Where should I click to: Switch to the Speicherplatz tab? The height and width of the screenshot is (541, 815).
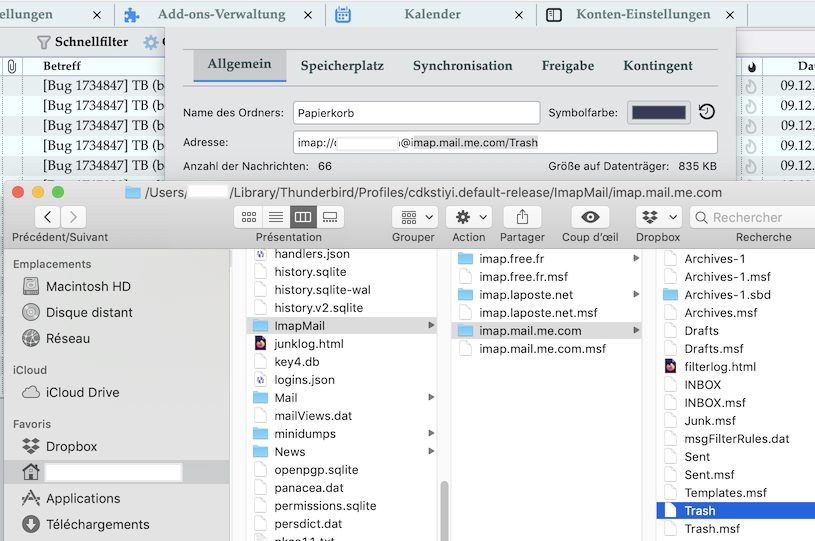click(342, 66)
